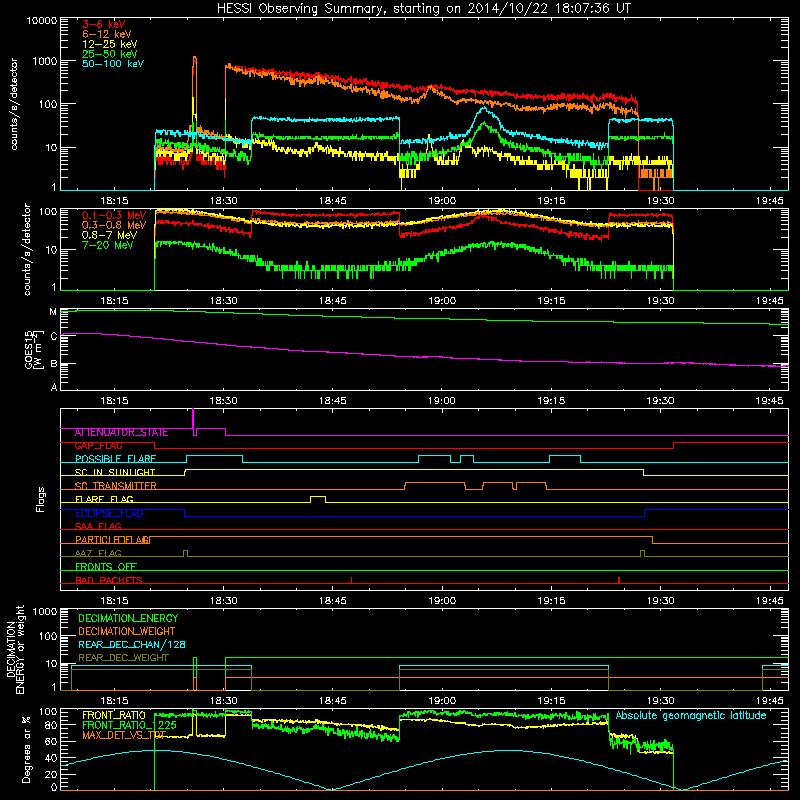Select the FRONT_RATIO_1225 legend label

129,725
